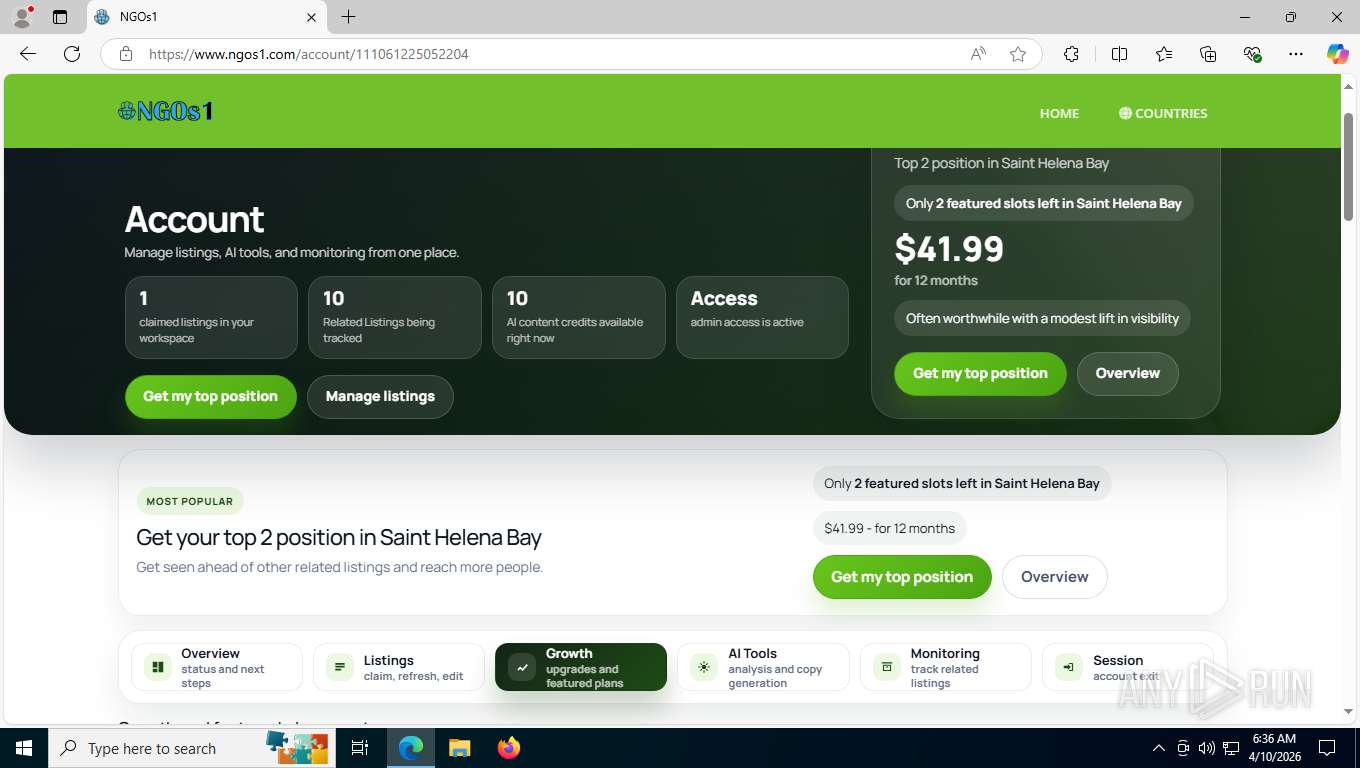Click the claimed listings stat card
1360x768 pixels.
pyautogui.click(x=211, y=317)
